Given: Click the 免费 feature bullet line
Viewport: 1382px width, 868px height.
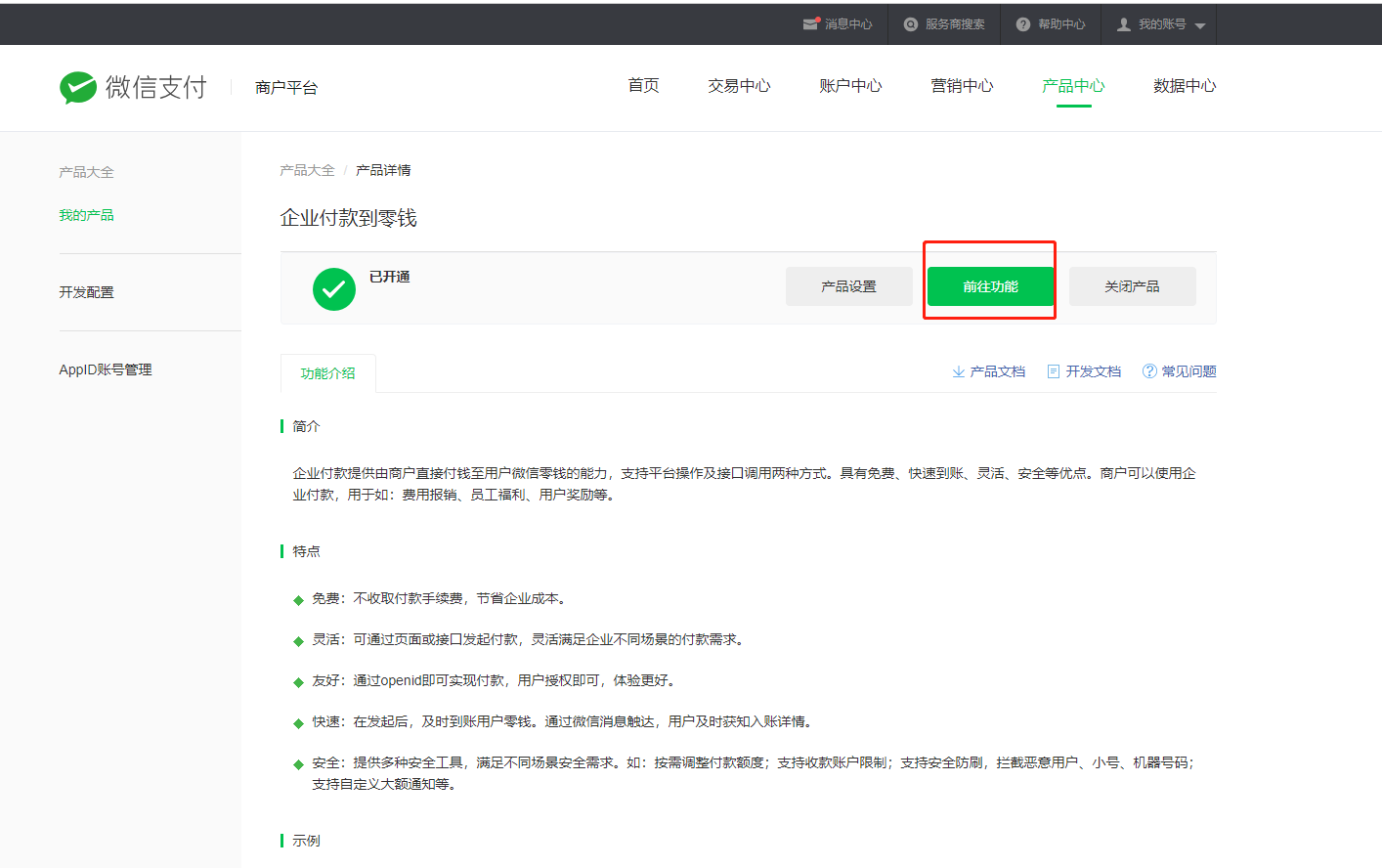Looking at the screenshot, I should pyautogui.click(x=440, y=598).
